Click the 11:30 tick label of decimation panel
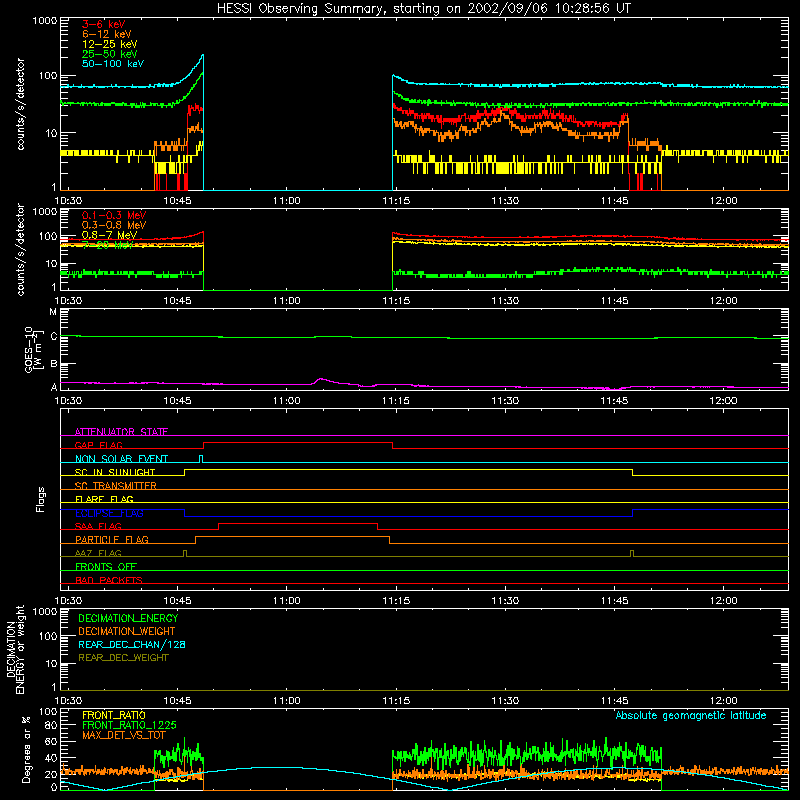Screen dimensions: 800x800 click(505, 701)
